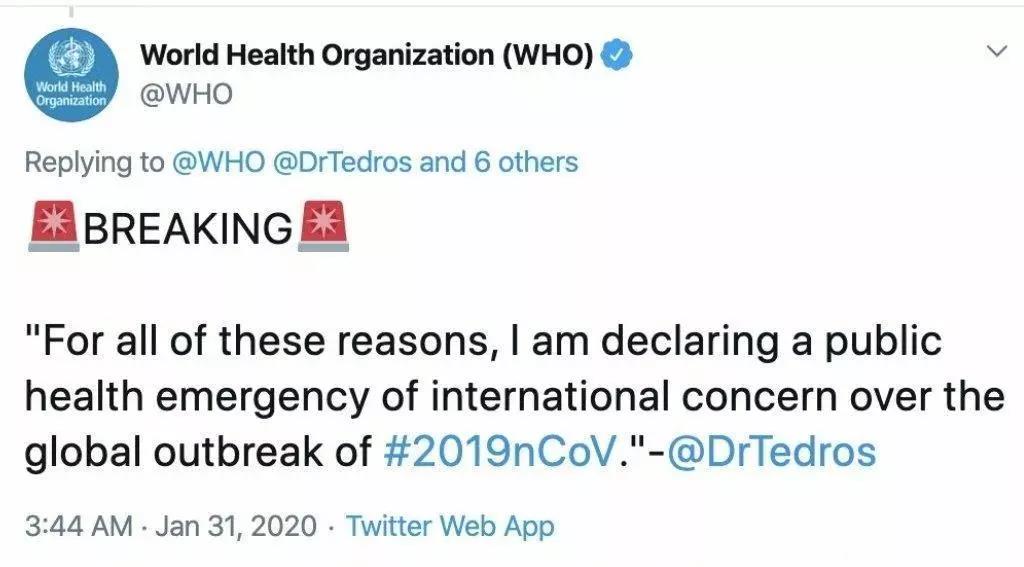The image size is (1024, 567).
Task: Open the Twitter Web App source link
Action: click(x=450, y=526)
